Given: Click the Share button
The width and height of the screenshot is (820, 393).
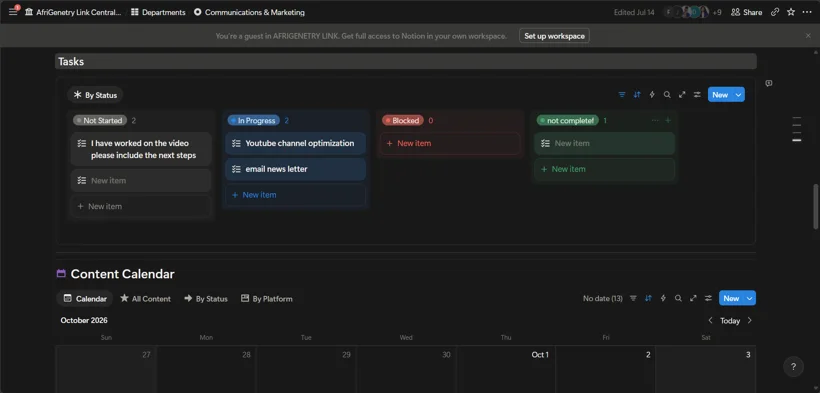Looking at the screenshot, I should tap(746, 12).
